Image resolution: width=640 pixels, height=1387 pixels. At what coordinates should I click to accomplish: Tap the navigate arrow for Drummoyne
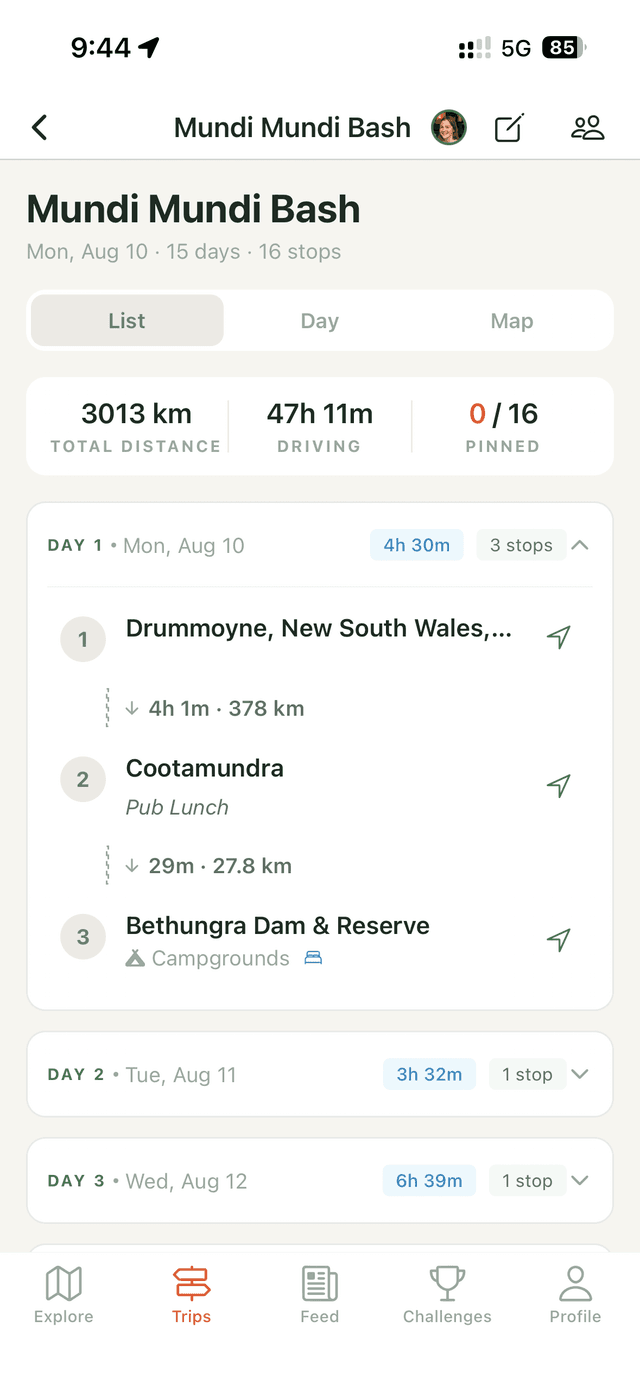(559, 637)
